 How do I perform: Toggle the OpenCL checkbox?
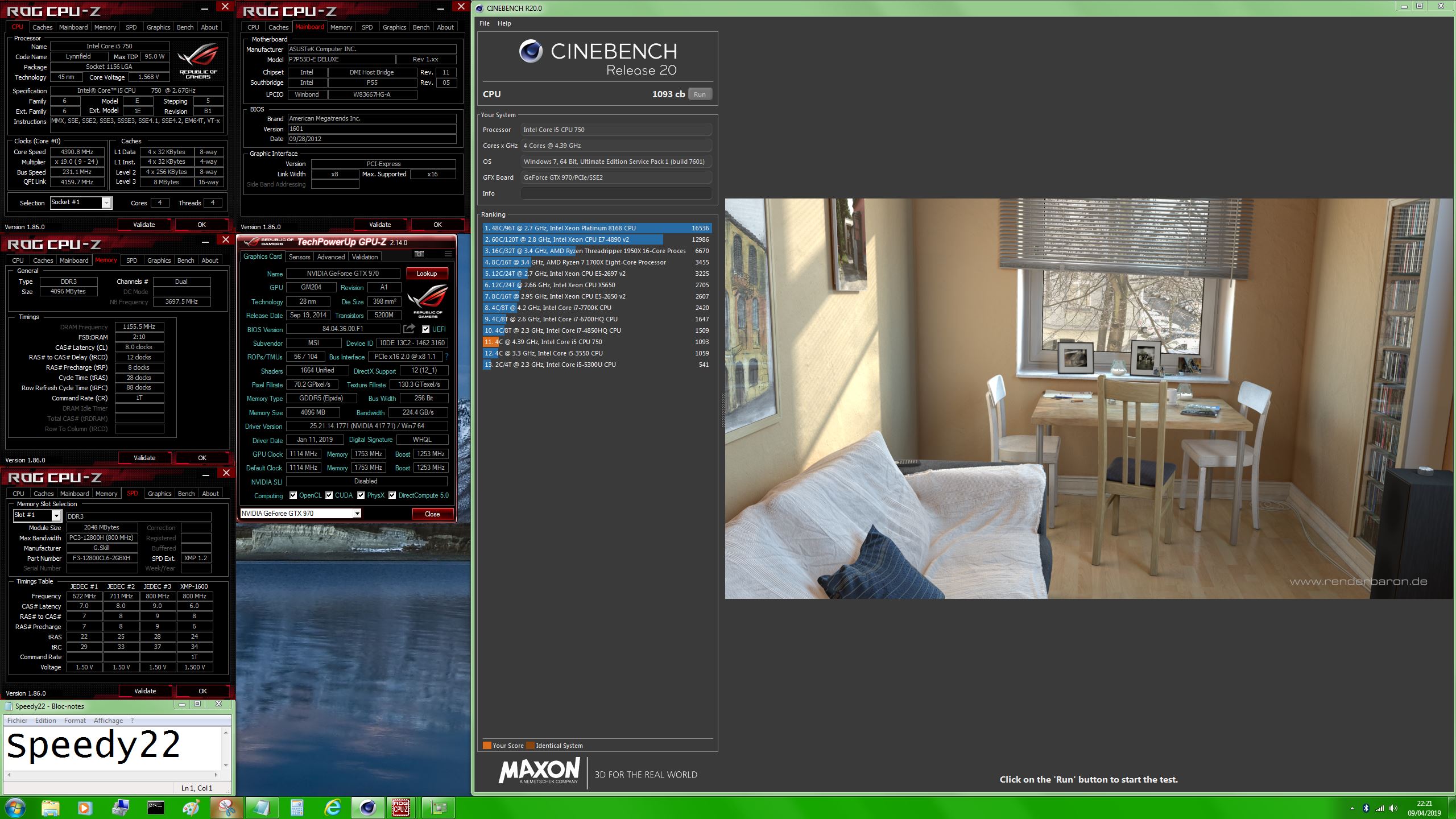click(x=293, y=495)
